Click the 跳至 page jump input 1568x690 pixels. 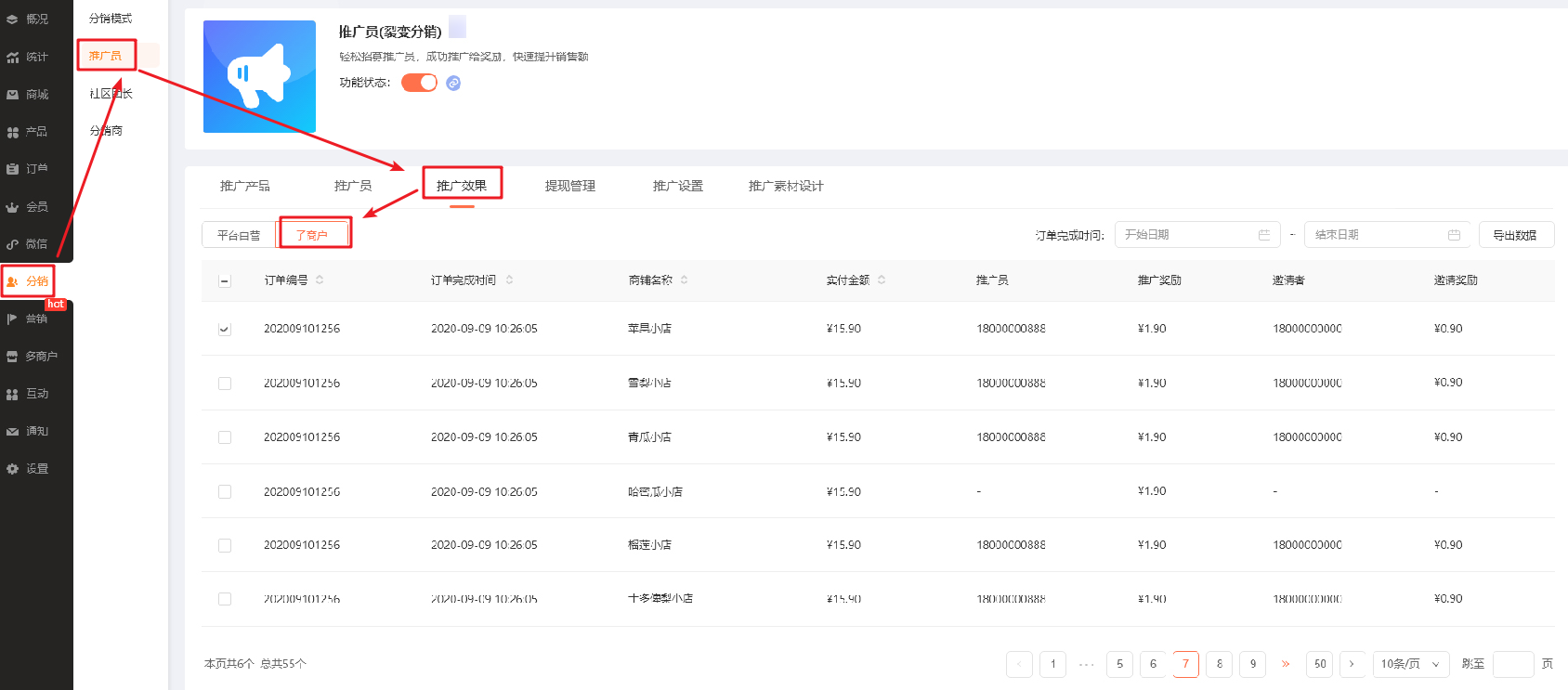[x=1513, y=664]
